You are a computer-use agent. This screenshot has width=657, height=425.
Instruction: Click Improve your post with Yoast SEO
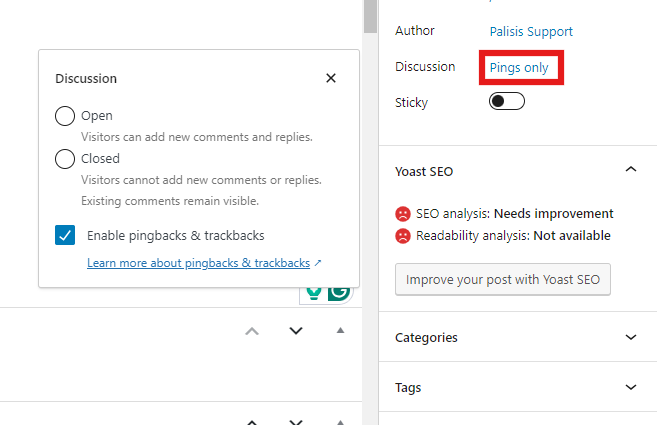503,279
